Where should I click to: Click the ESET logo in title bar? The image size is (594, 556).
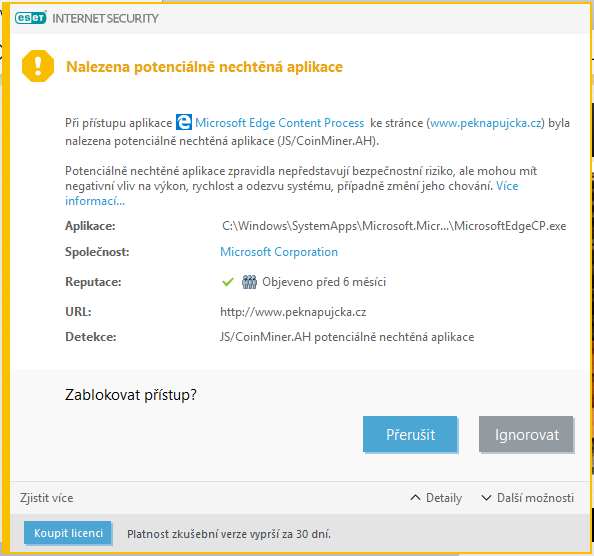31,18
